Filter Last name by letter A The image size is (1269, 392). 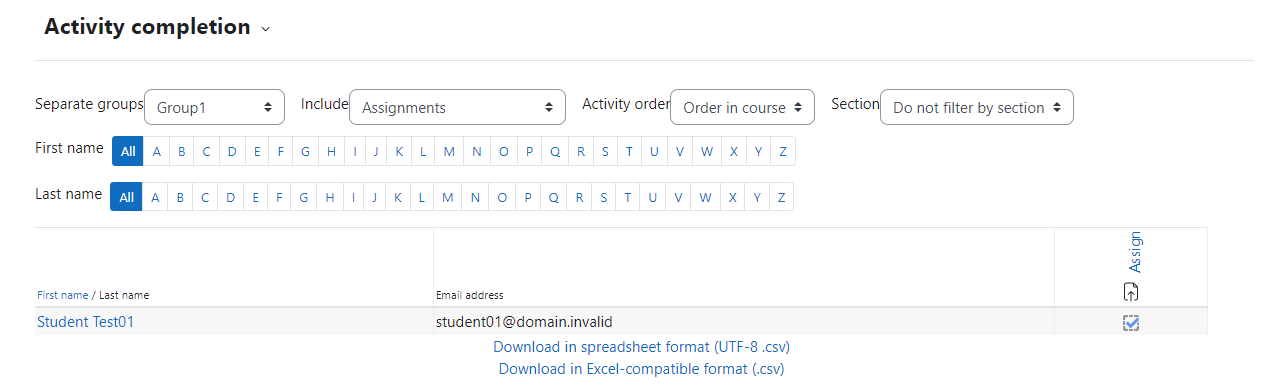155,197
